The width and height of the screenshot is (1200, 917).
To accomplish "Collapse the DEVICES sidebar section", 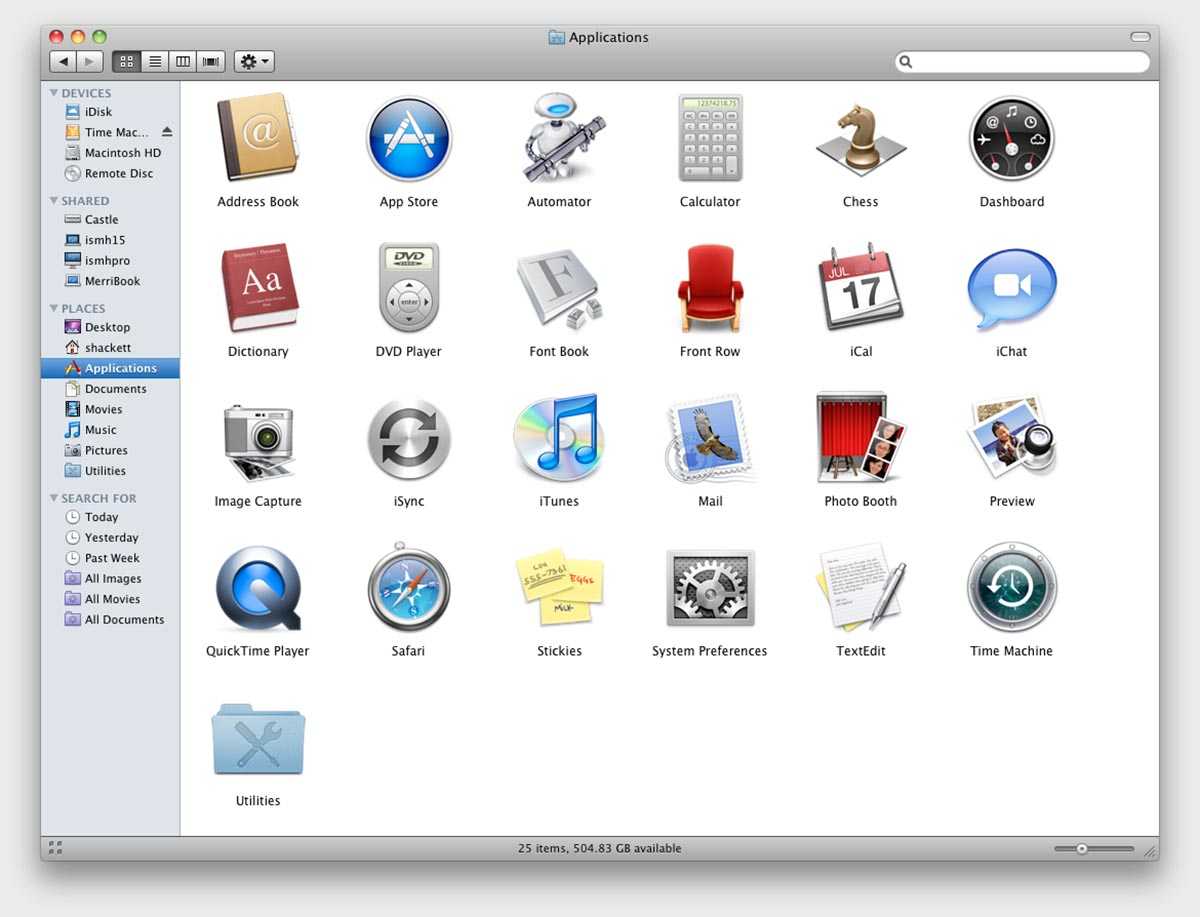I will (x=54, y=93).
